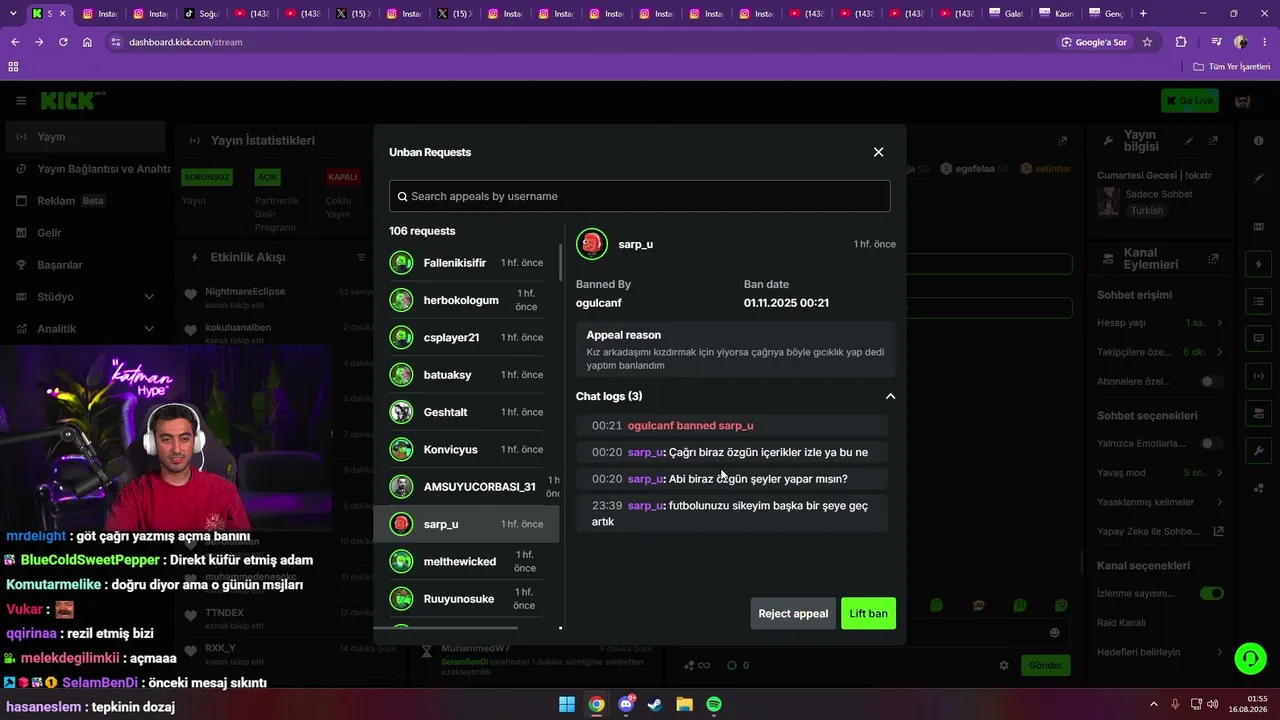The height and width of the screenshot is (720, 1280).
Task: Open info icon in right rail
Action: [1258, 141]
